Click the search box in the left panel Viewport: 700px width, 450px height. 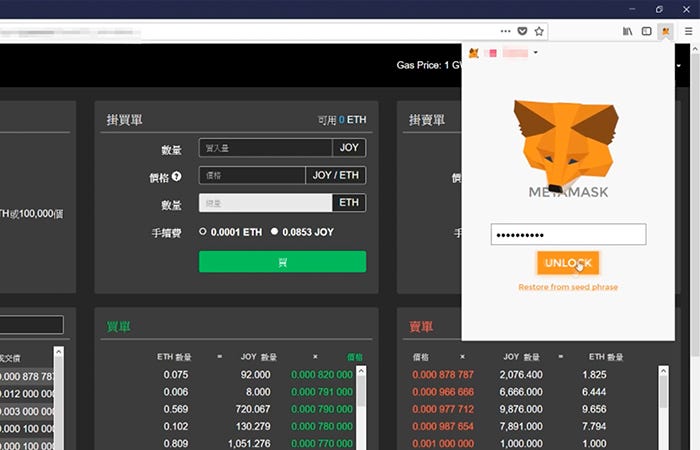click(x=31, y=325)
